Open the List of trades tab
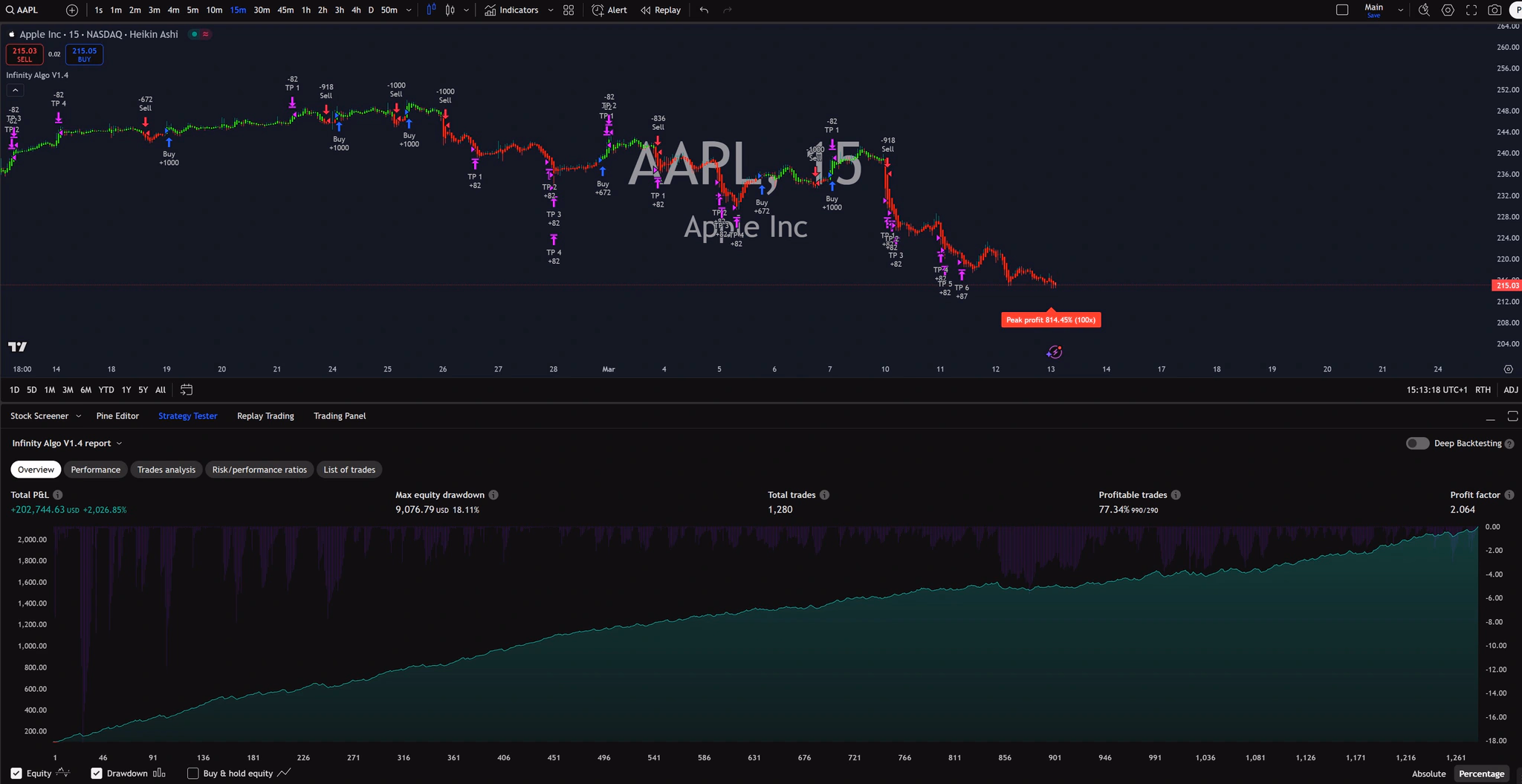The image size is (1522, 784). tap(349, 470)
